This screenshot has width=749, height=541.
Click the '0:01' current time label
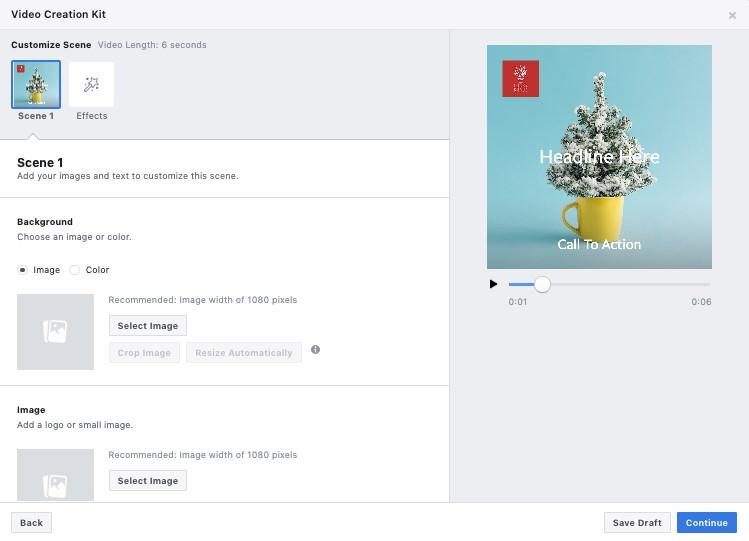(x=518, y=302)
